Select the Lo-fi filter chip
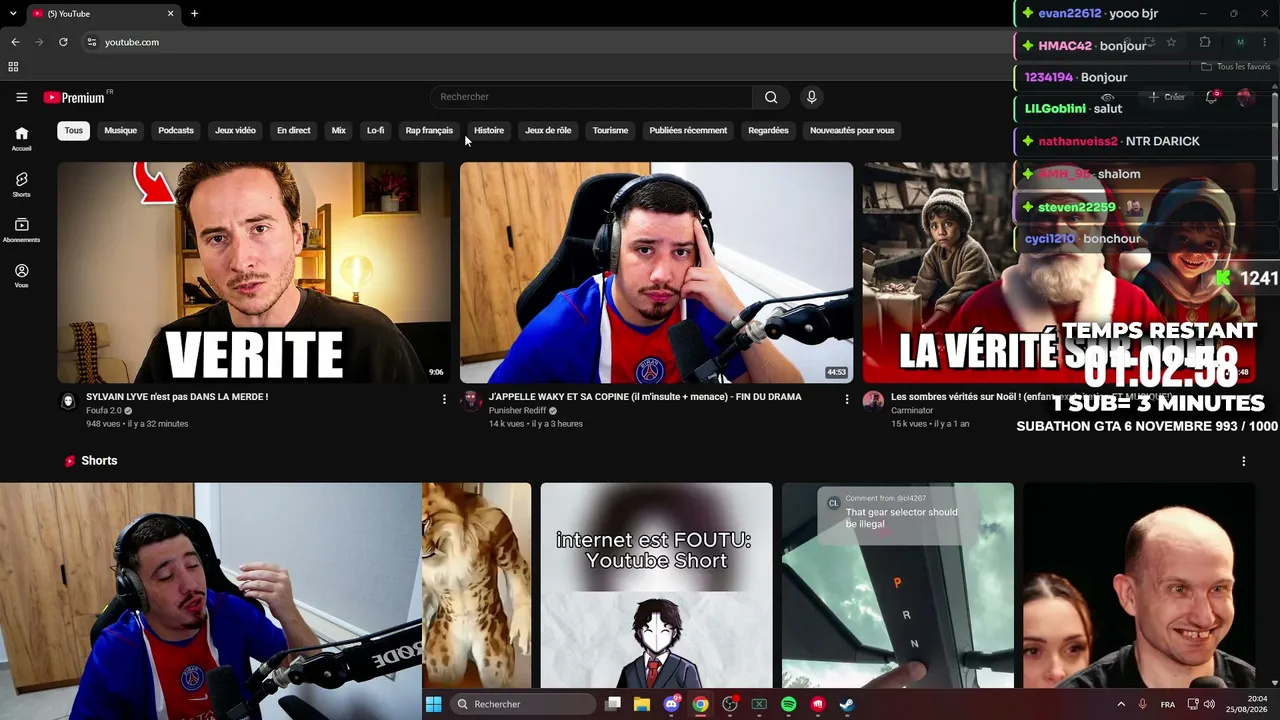1280x720 pixels. tap(375, 130)
